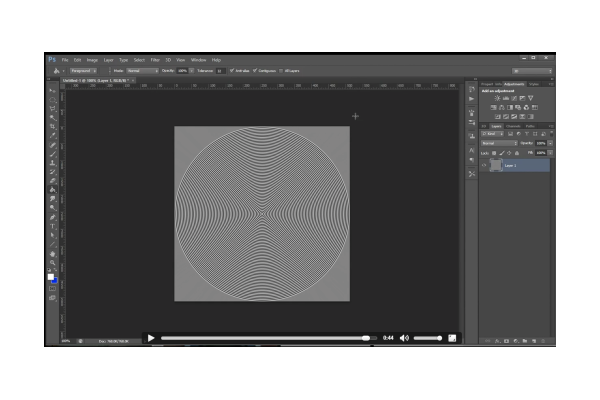Select the Zoom tool
This screenshot has width=600, height=400.
click(x=52, y=263)
